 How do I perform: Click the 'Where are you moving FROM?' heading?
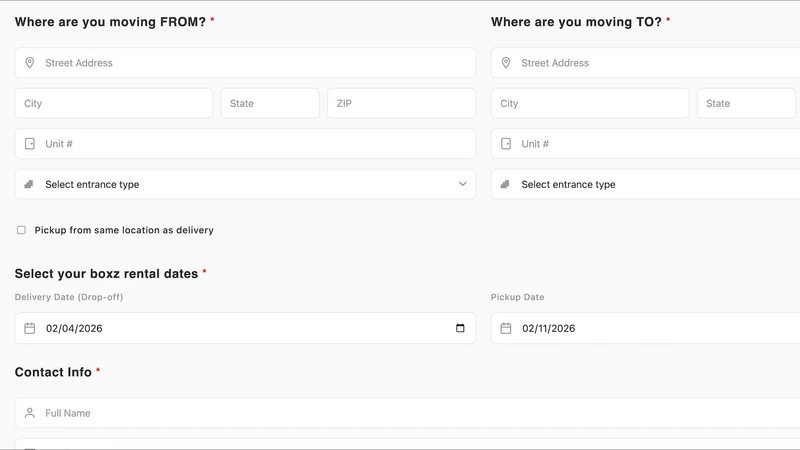pyautogui.click(x=110, y=22)
